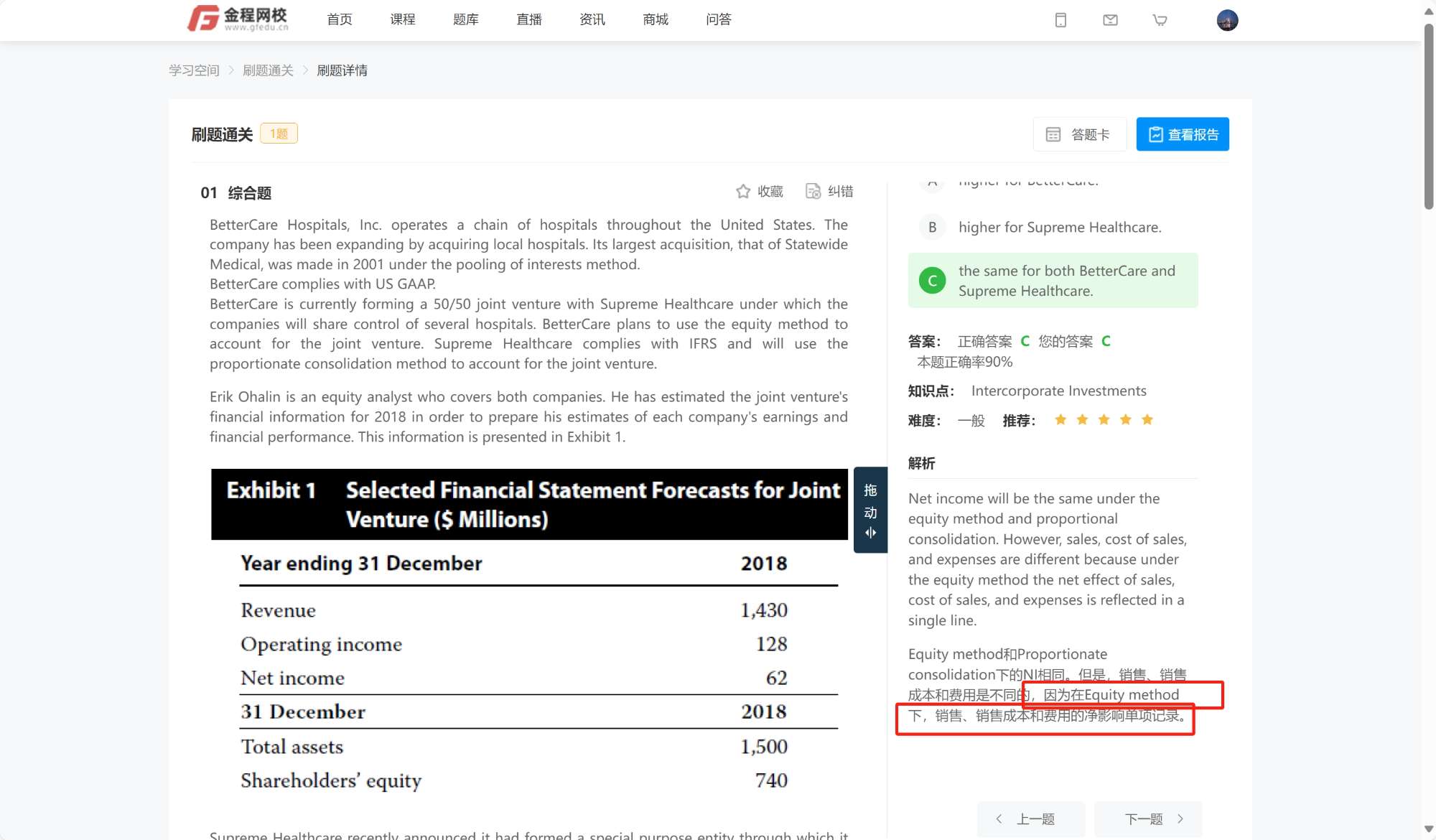Navigate to 刷题通关 breadcrumb link
1436x840 pixels.
(x=268, y=70)
